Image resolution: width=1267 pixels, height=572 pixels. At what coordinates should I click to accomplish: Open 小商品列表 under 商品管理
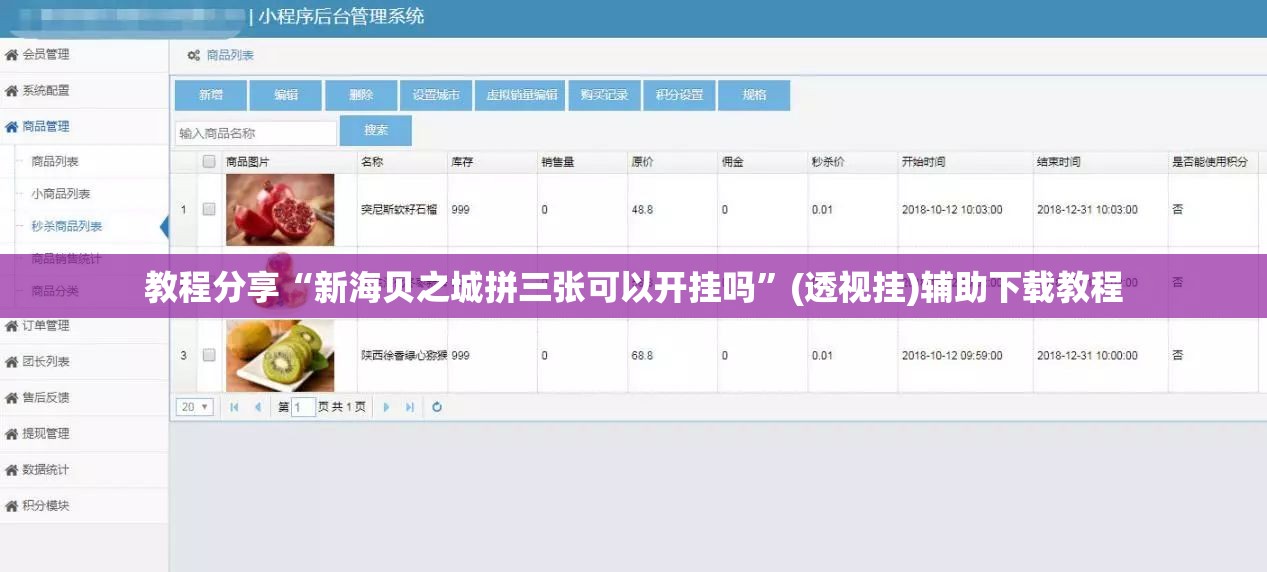pyautogui.click(x=61, y=193)
